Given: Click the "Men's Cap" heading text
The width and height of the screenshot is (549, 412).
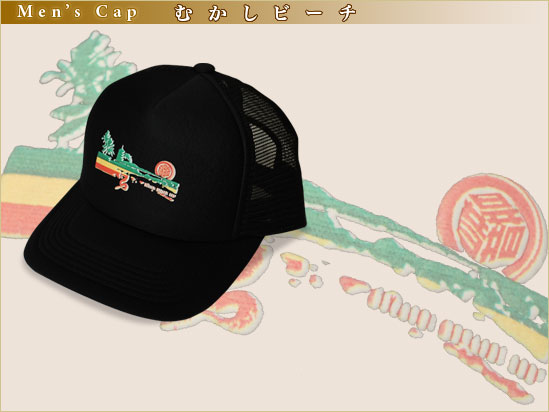Looking at the screenshot, I should [x=77, y=12].
